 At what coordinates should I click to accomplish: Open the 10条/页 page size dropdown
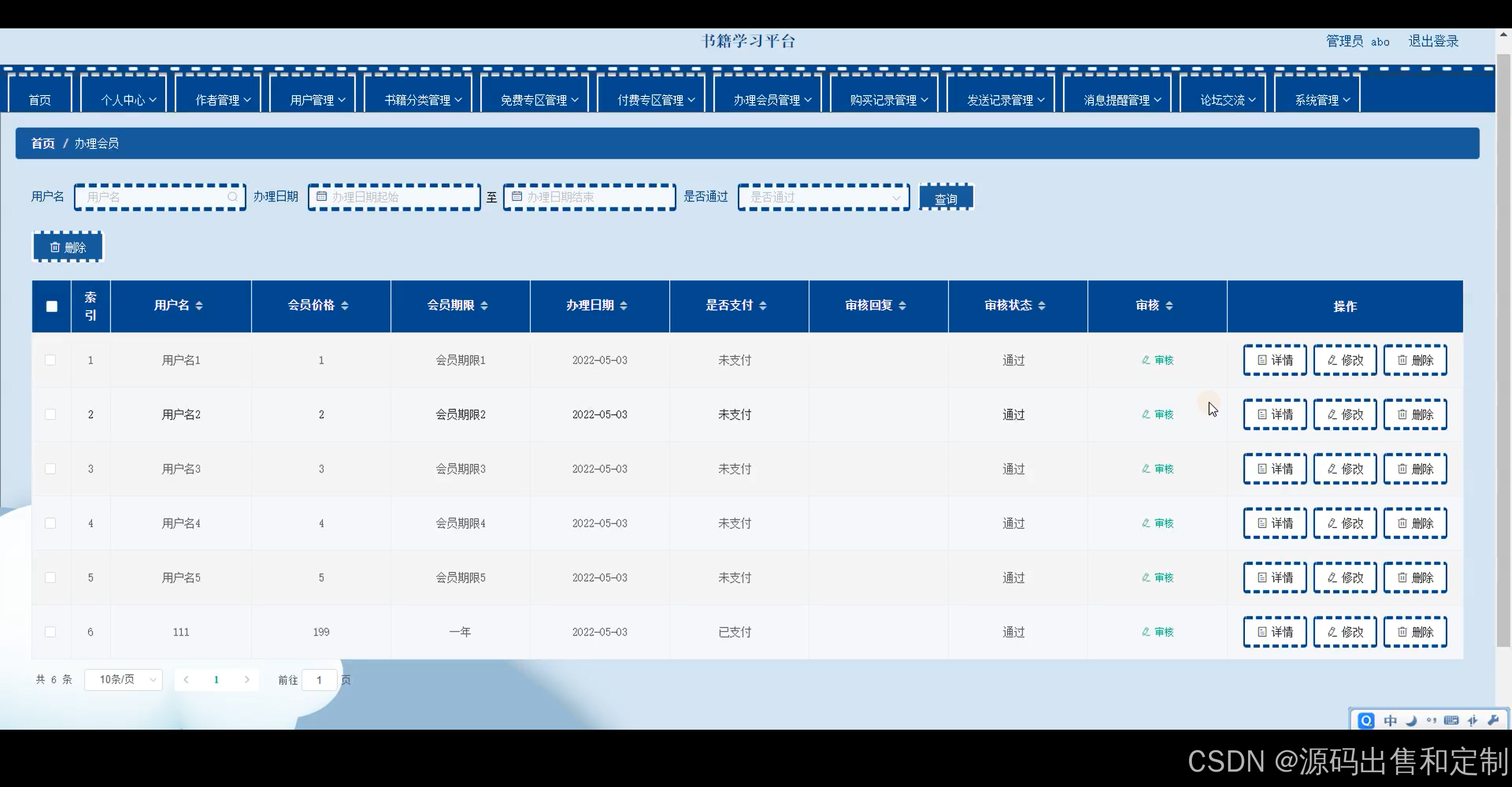coord(123,679)
